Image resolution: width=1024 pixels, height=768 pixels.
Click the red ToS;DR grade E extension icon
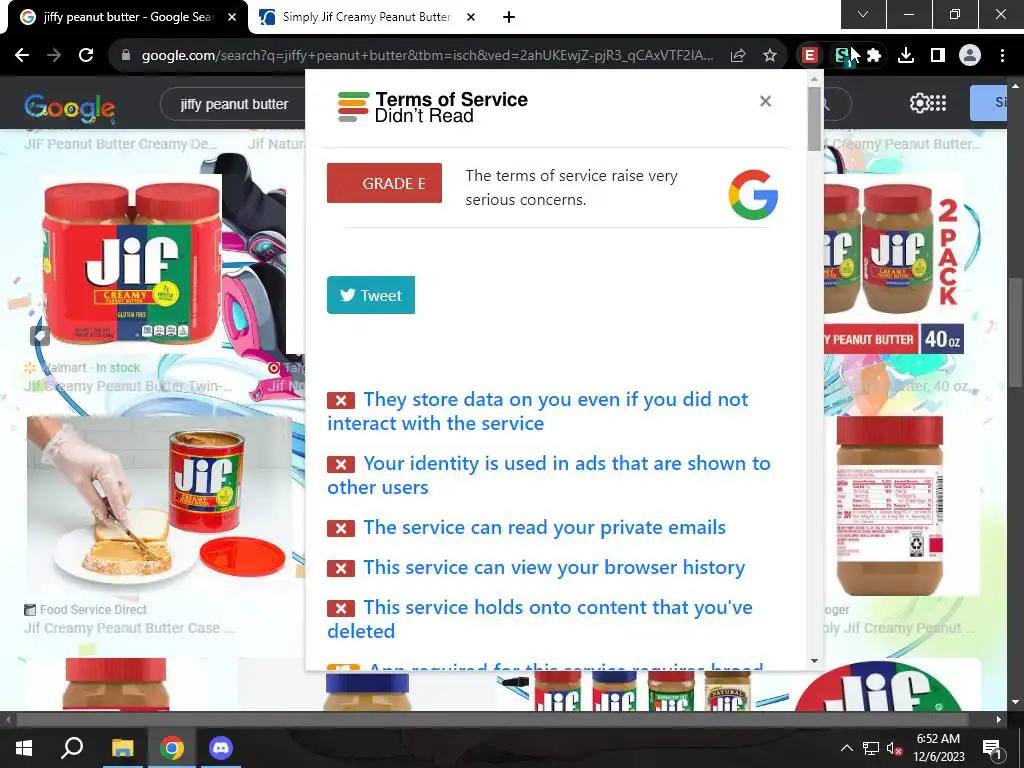coord(809,56)
